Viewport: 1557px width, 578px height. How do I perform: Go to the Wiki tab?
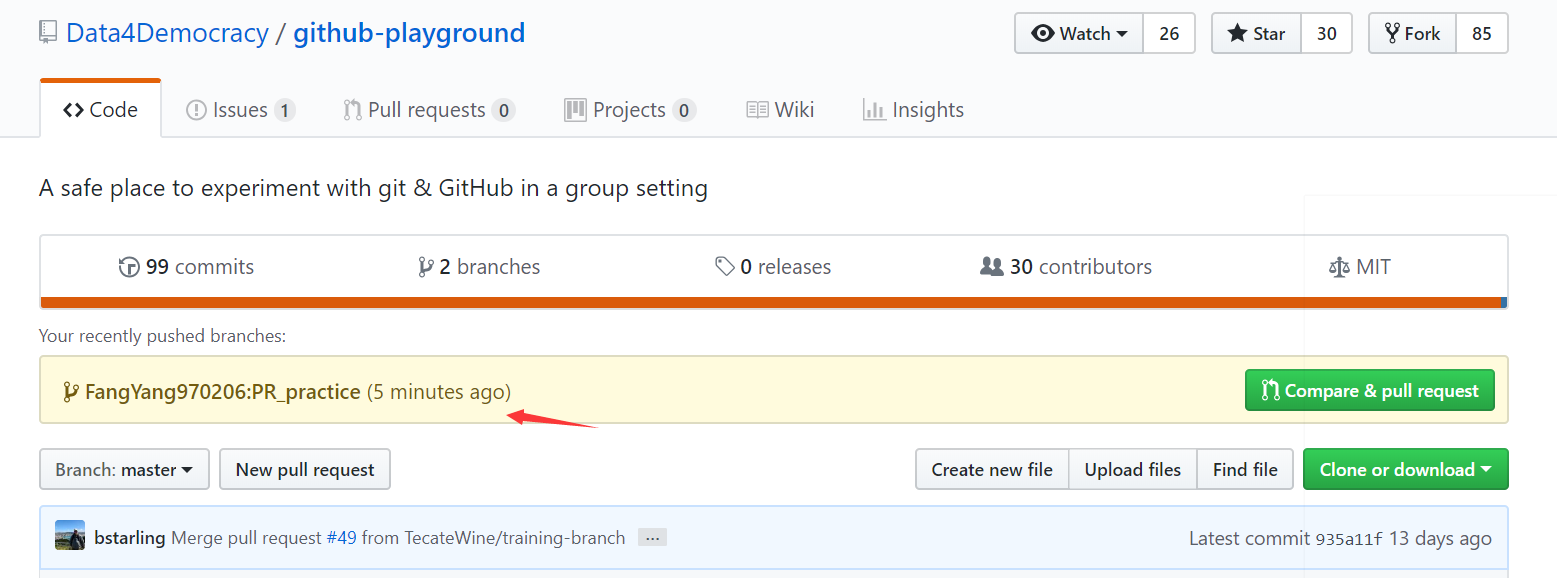click(780, 110)
